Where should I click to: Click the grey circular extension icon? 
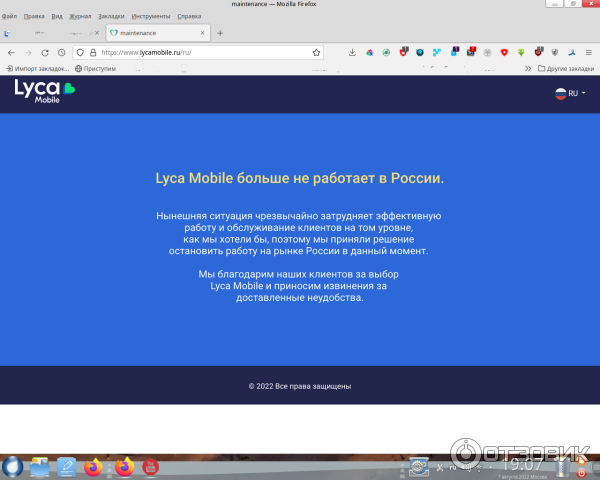(x=487, y=53)
